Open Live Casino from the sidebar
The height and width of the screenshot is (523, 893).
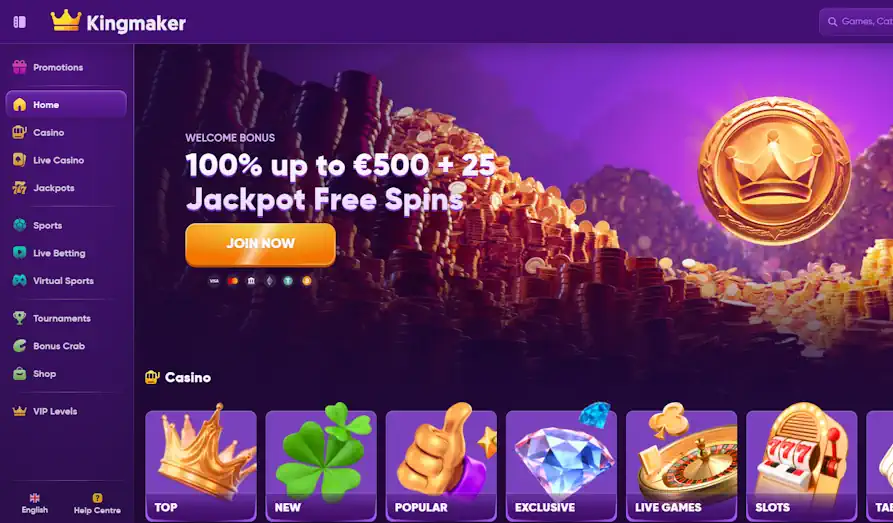(x=58, y=160)
